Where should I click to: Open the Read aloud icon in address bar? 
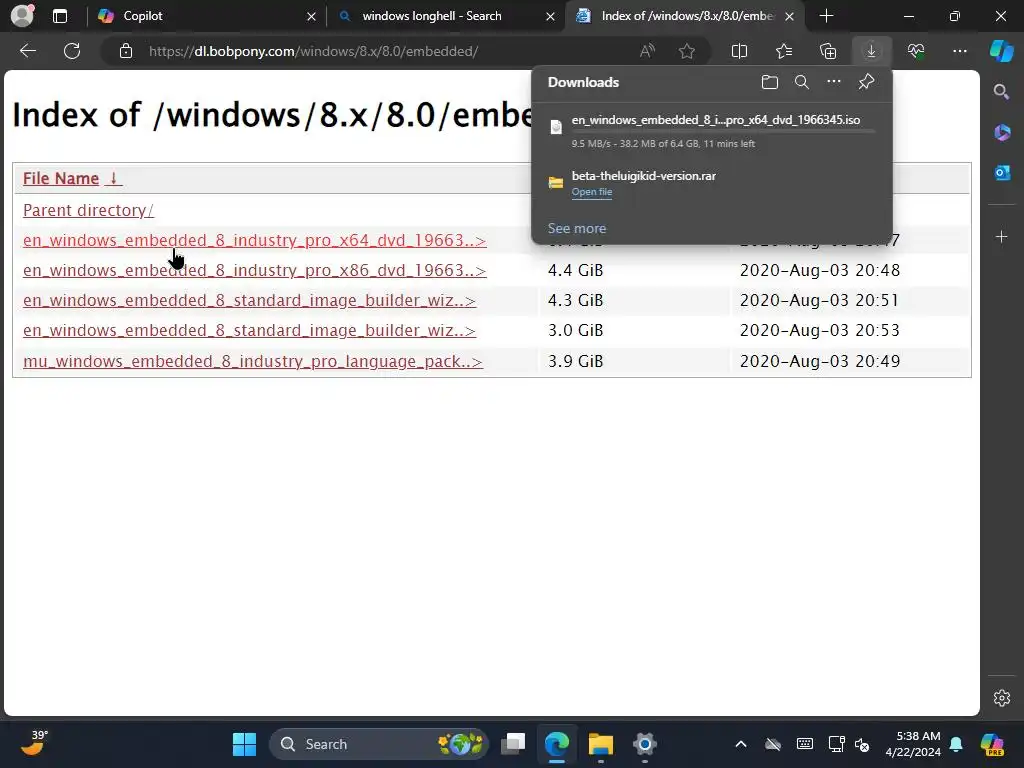pos(647,51)
